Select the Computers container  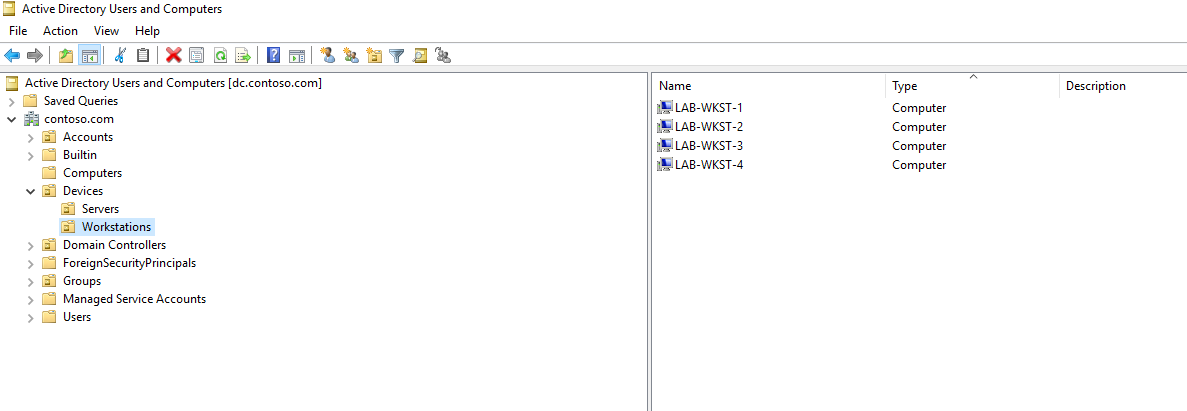(92, 173)
